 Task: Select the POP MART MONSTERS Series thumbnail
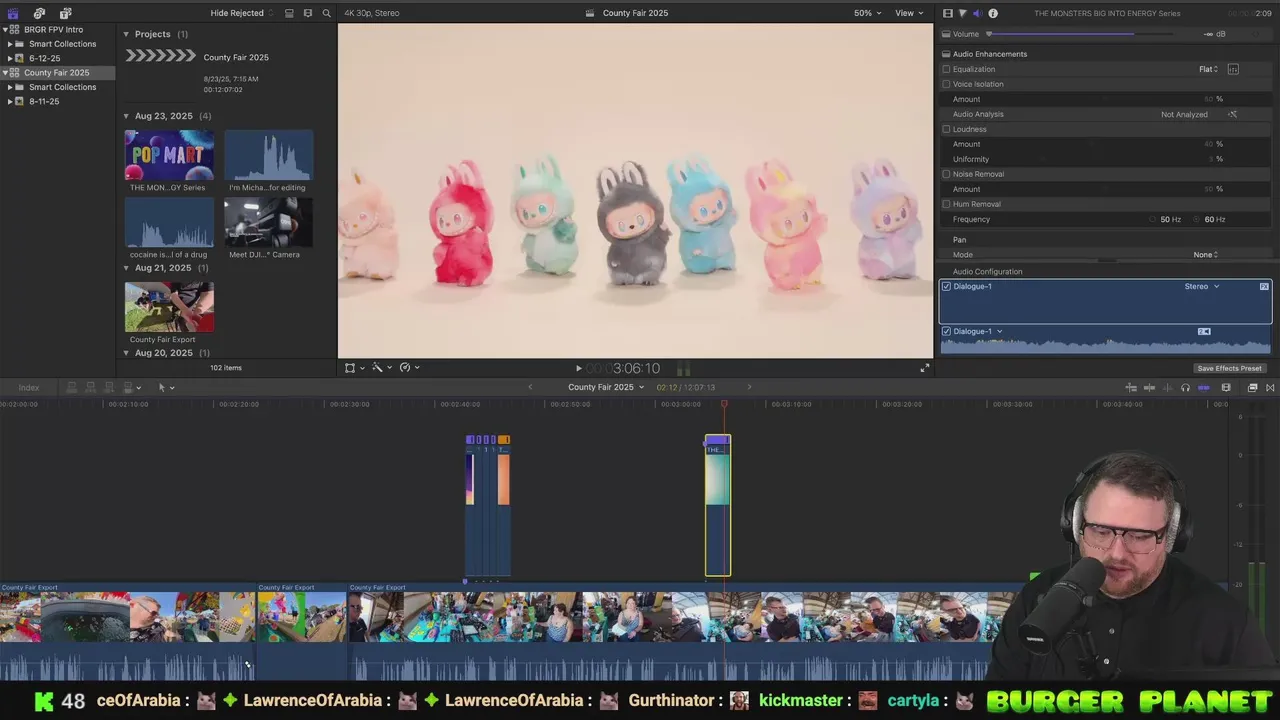[x=169, y=155]
